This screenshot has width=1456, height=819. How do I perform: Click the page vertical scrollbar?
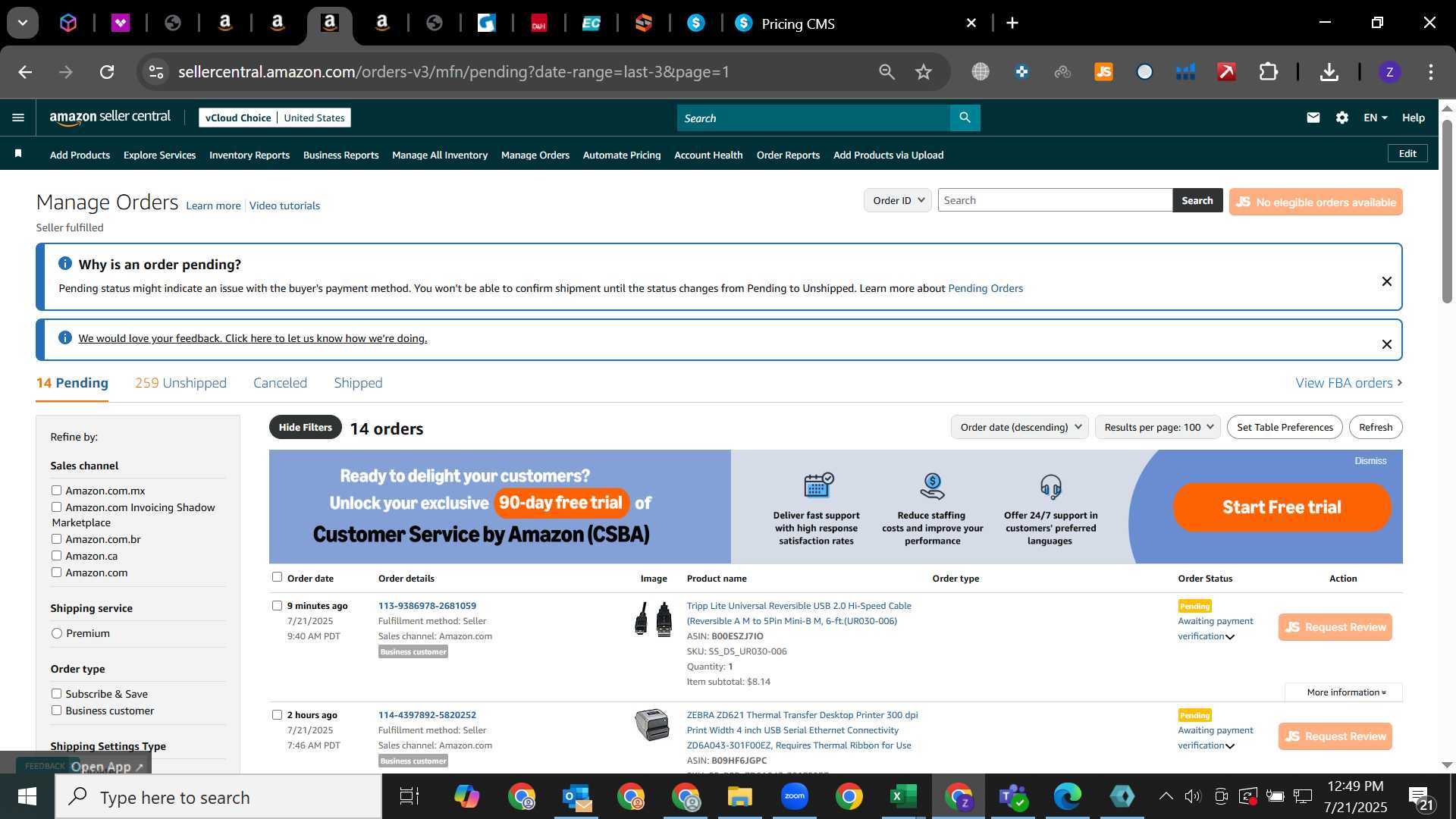point(1447,211)
